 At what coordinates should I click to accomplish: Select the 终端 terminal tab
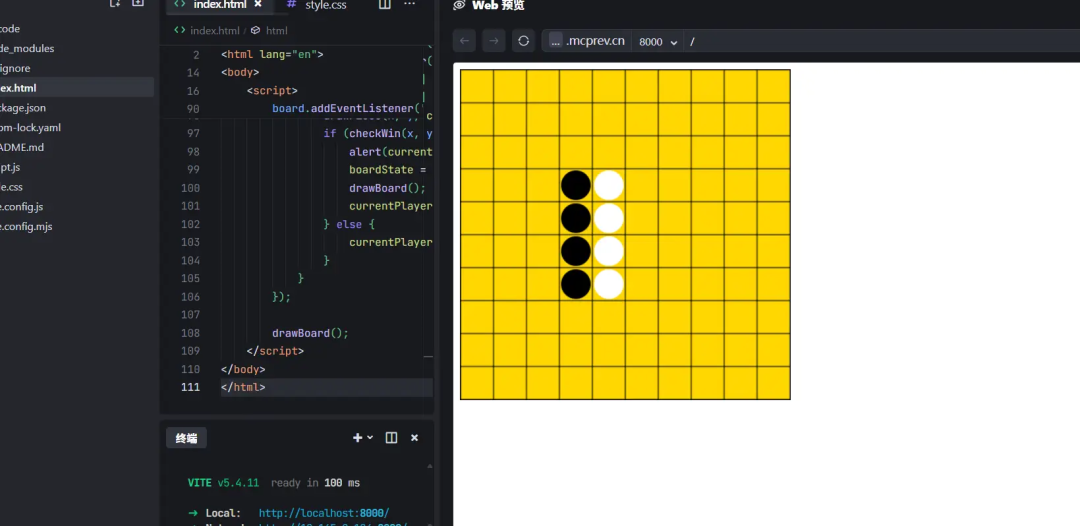pyautogui.click(x=187, y=438)
